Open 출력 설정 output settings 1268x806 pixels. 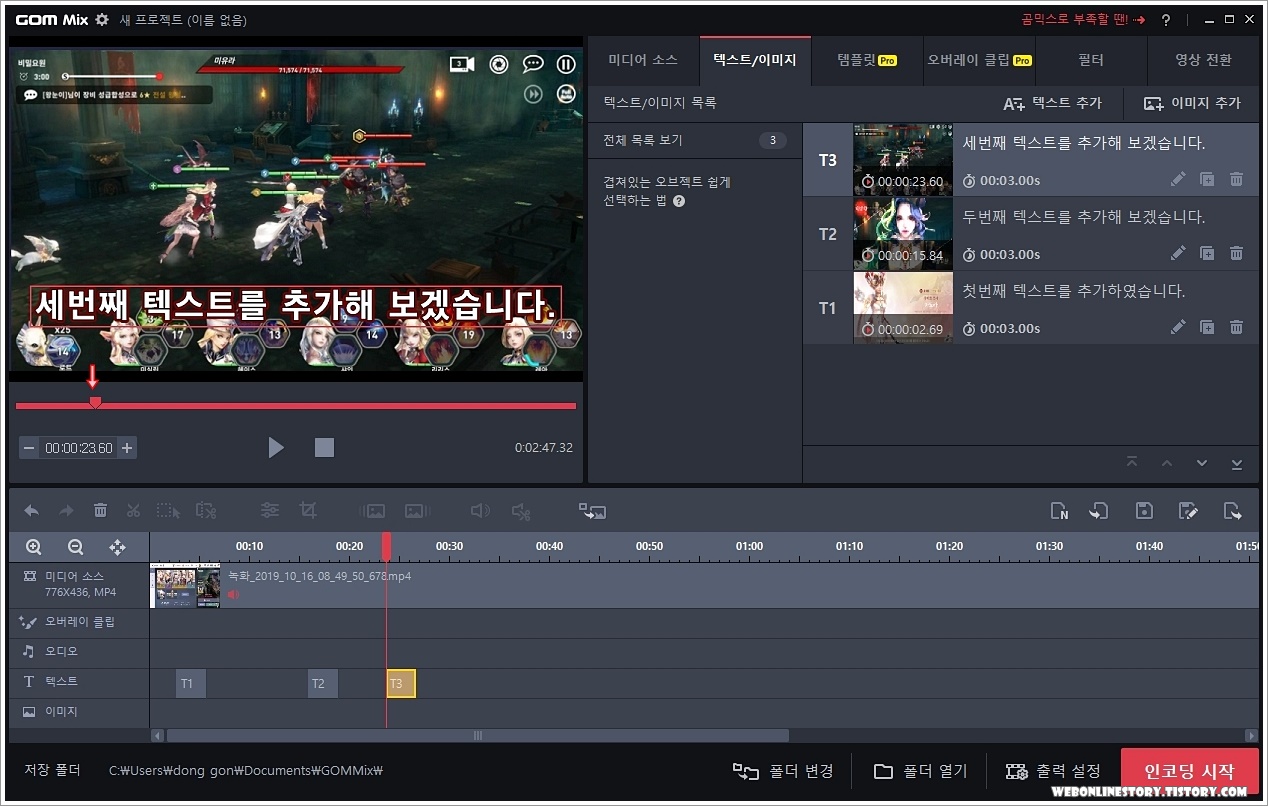1053,771
